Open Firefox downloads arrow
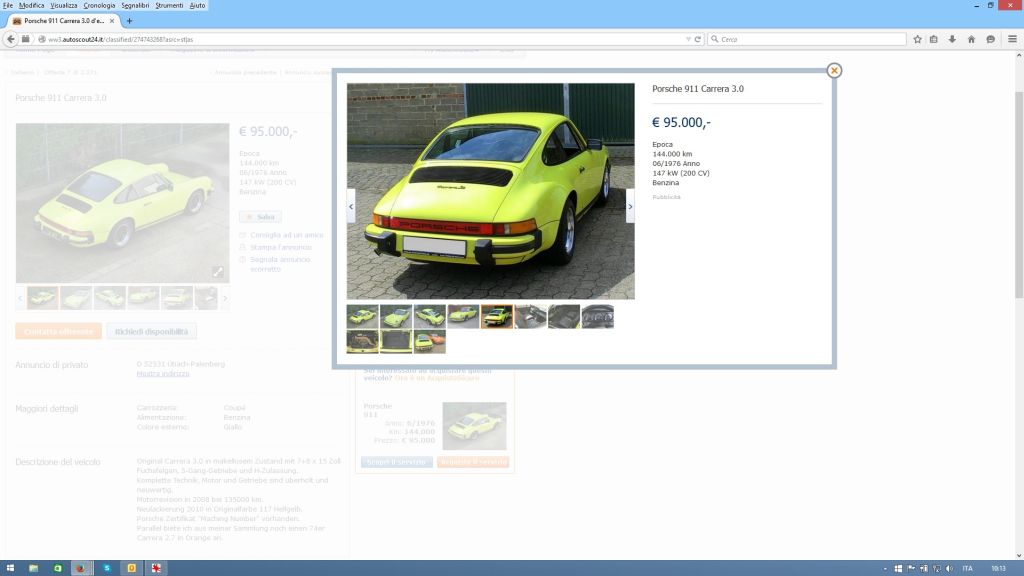Screen dimensions: 1024x576 pos(952,39)
